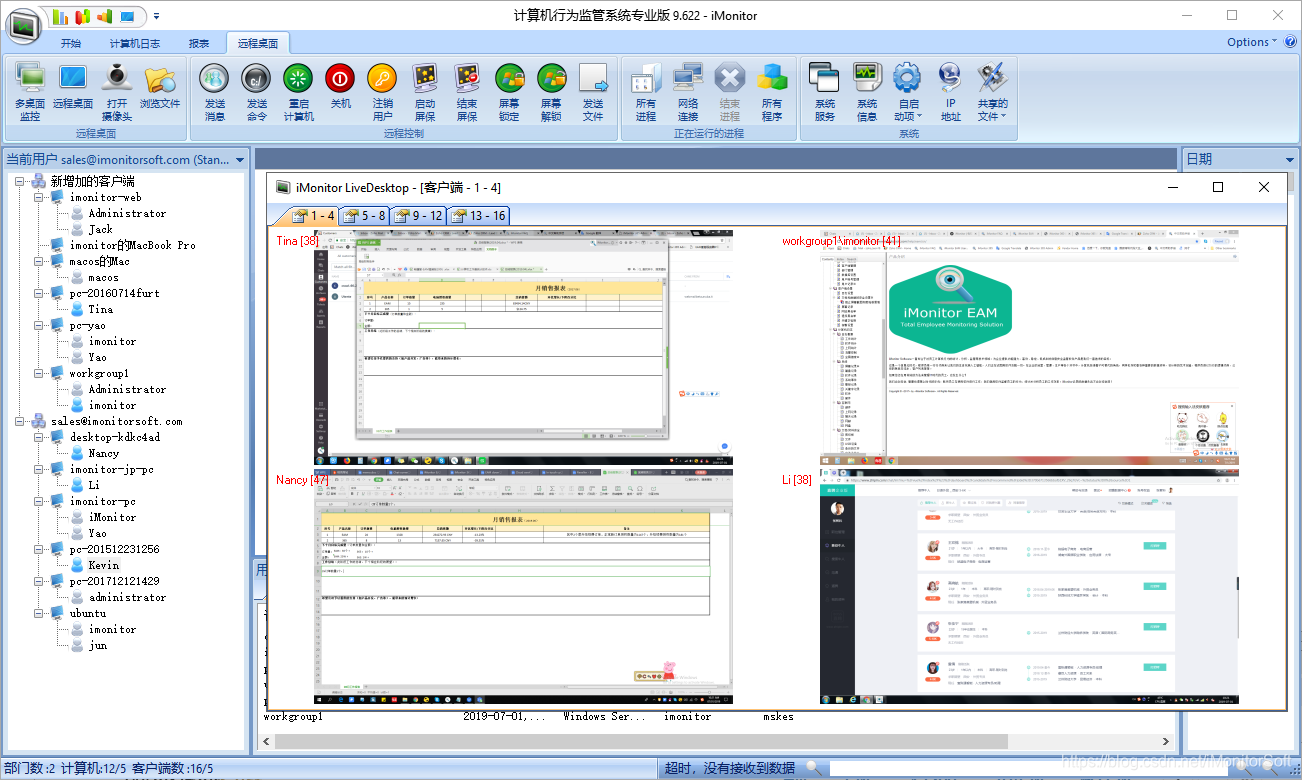Switch to clients 9 - 12 tab
This screenshot has height=780, width=1302.
[419, 215]
